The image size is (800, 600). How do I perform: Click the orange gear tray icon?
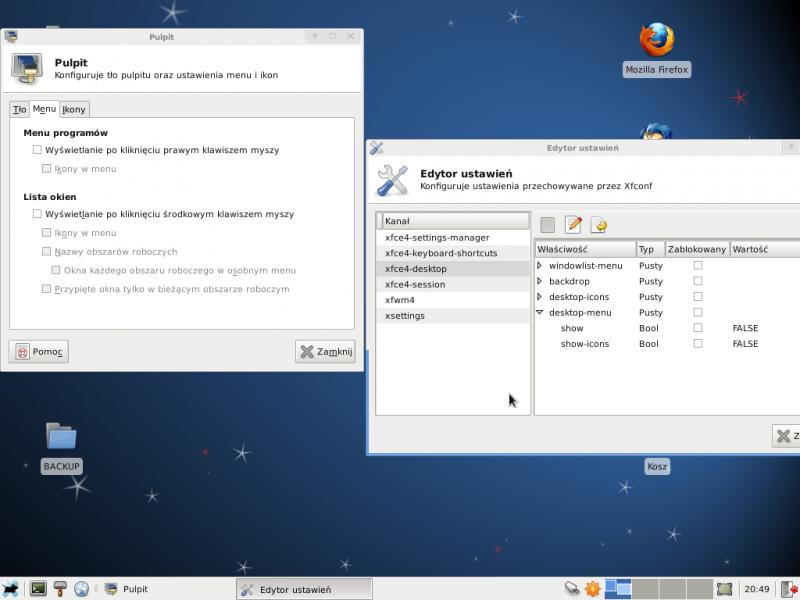click(592, 589)
